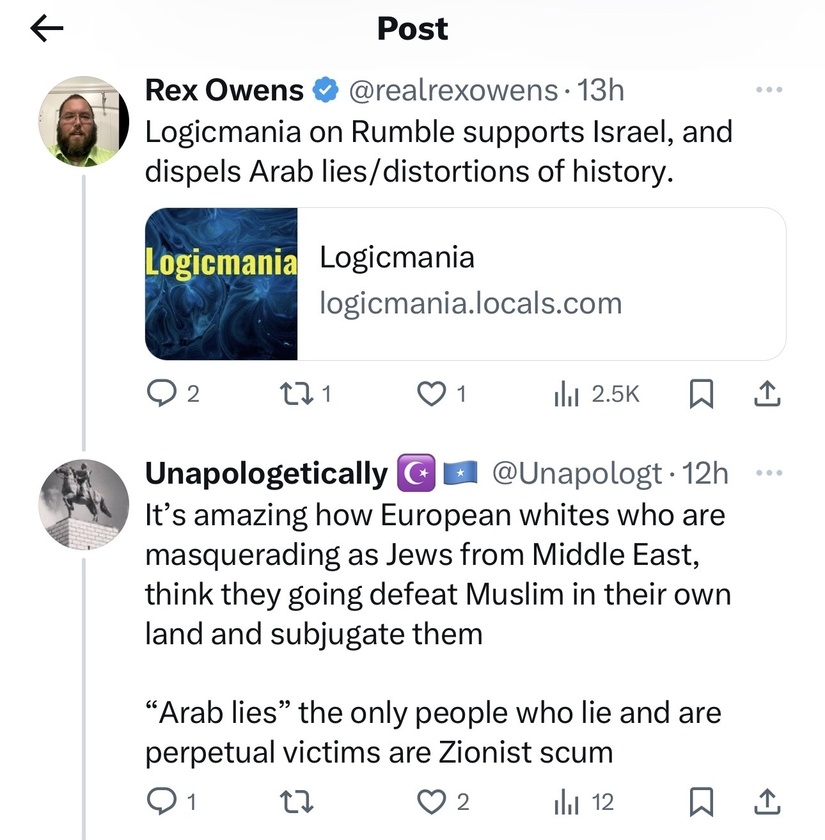
Task: Repost Unapologetically's reply
Action: [297, 802]
